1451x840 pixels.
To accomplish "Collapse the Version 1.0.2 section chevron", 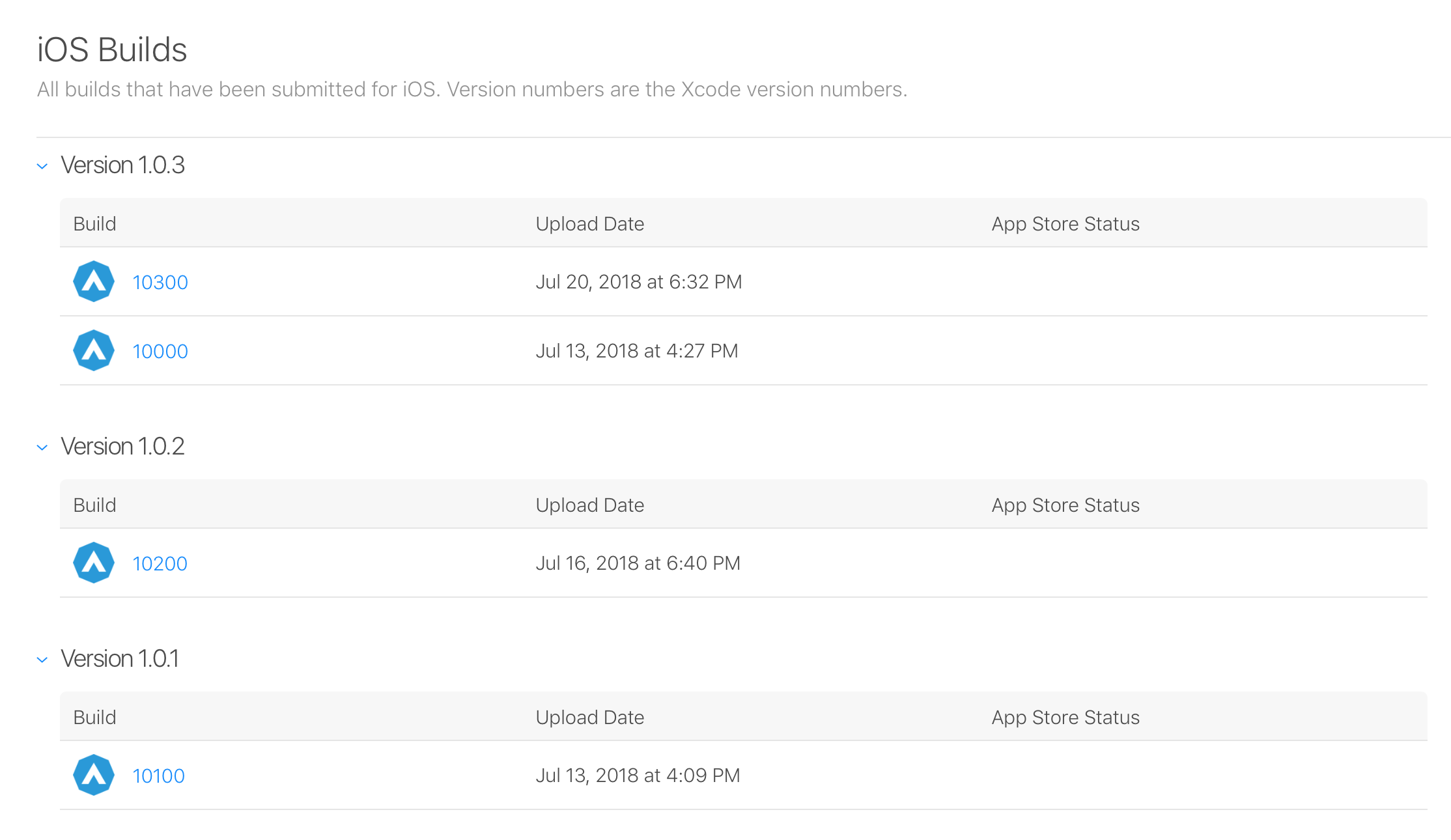I will pos(42,447).
